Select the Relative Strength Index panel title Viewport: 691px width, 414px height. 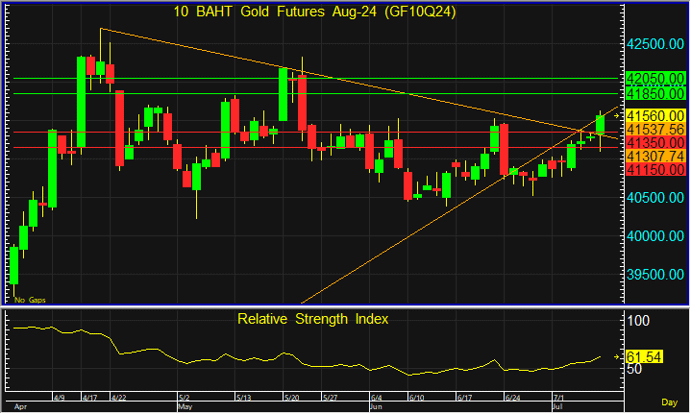coord(313,319)
